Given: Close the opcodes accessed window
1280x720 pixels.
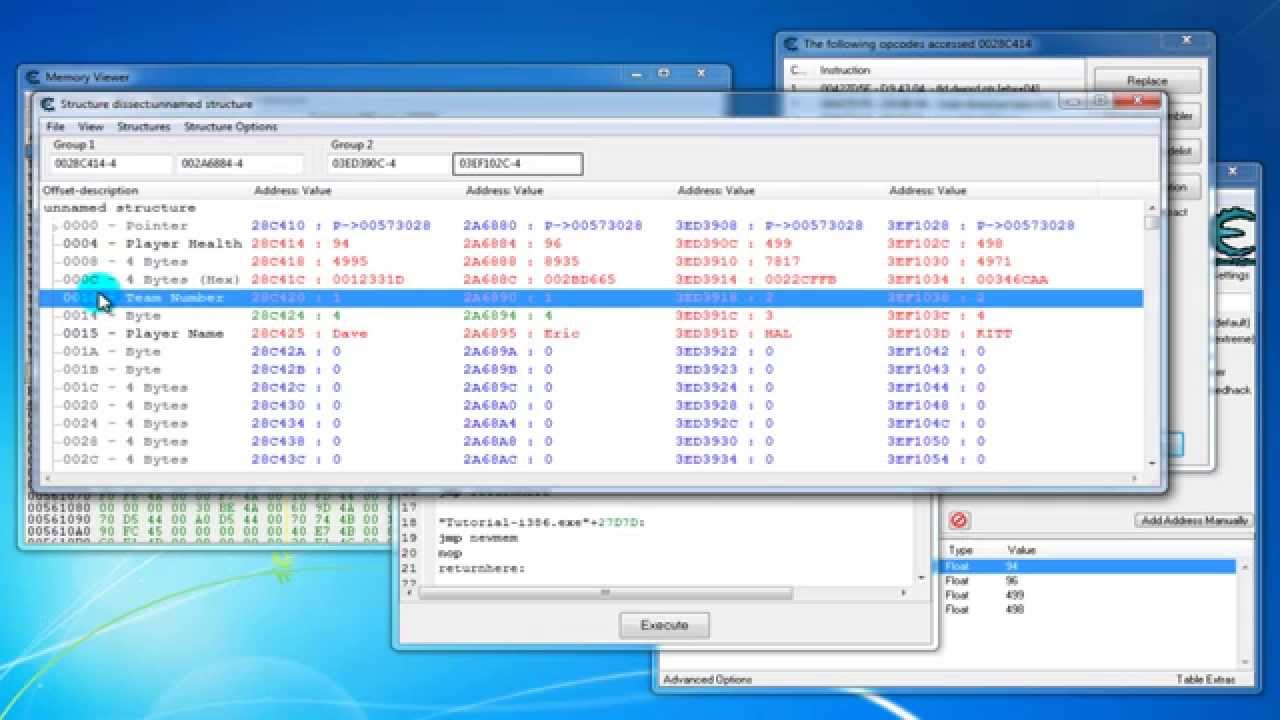Looking at the screenshot, I should pyautogui.click(x=1186, y=41).
